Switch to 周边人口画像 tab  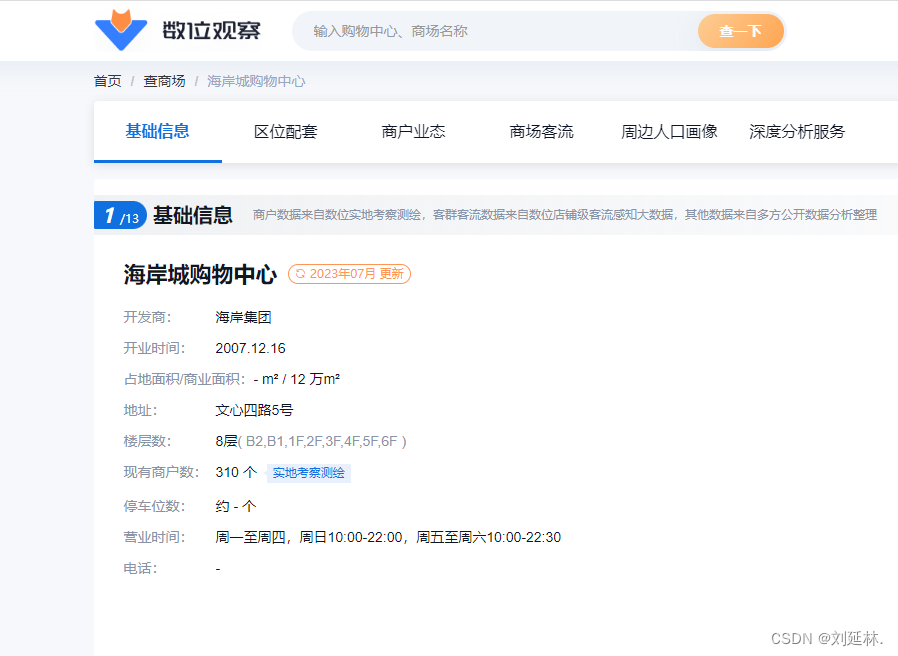pos(669,132)
